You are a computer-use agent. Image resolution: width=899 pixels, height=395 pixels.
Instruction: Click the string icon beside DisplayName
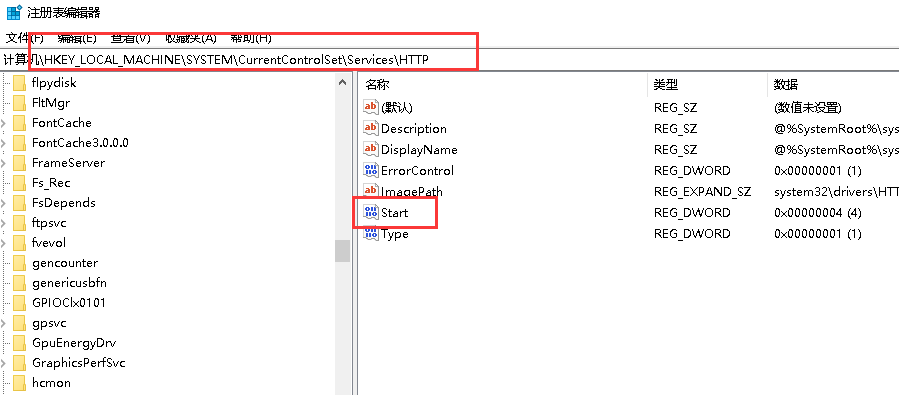[371, 150]
